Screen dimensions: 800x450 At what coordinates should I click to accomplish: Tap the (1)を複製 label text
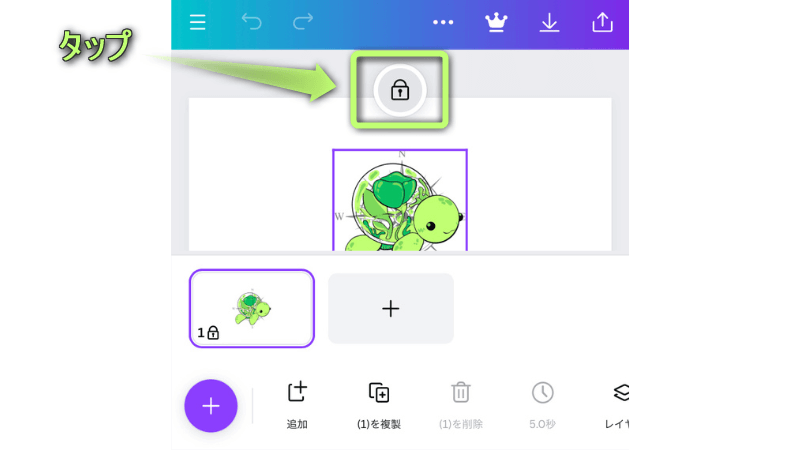tap(379, 424)
